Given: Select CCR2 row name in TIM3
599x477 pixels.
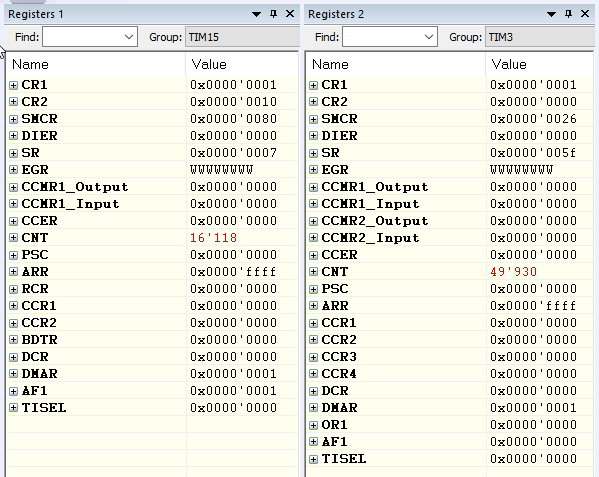Looking at the screenshot, I should tap(339, 340).
